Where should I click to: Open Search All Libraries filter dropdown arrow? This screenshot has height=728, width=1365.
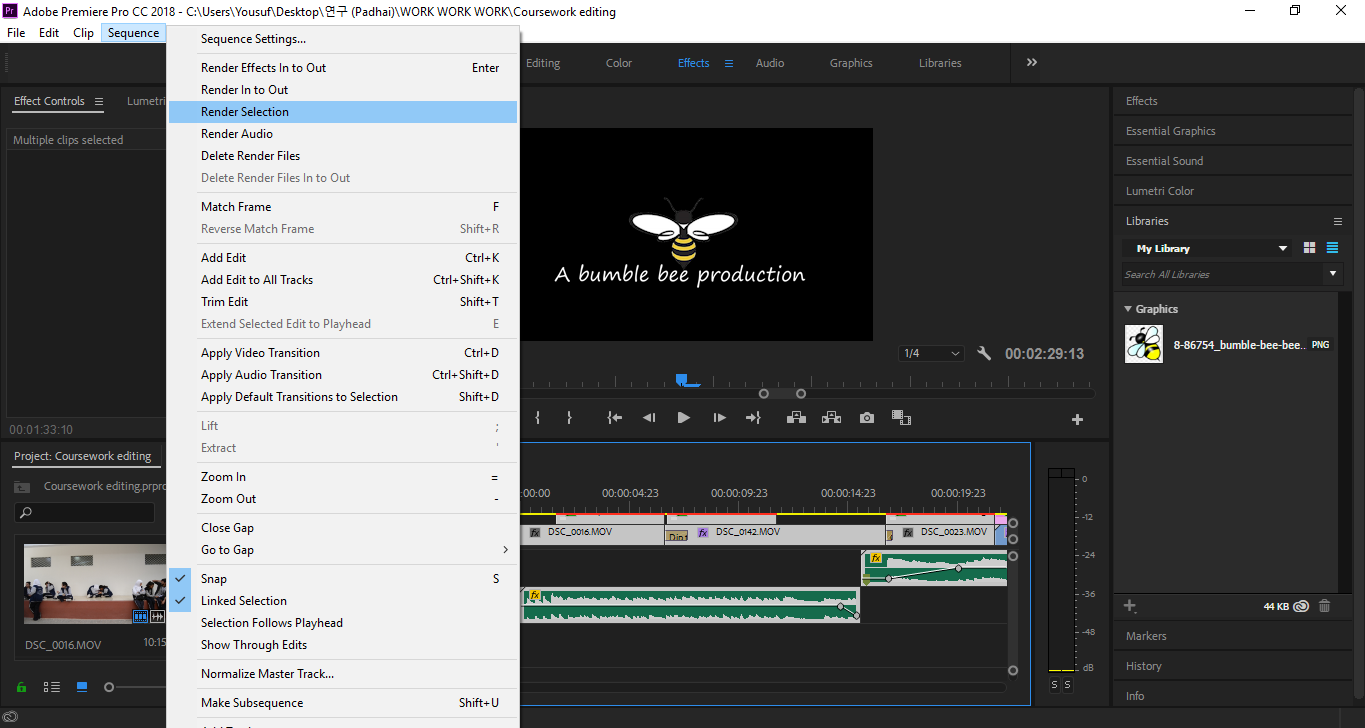point(1332,273)
